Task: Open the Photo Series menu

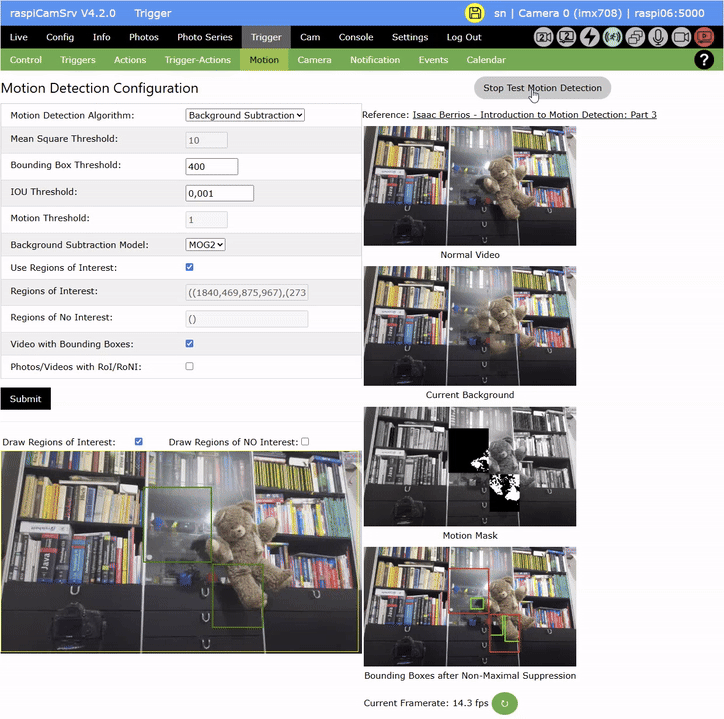Action: coord(205,37)
